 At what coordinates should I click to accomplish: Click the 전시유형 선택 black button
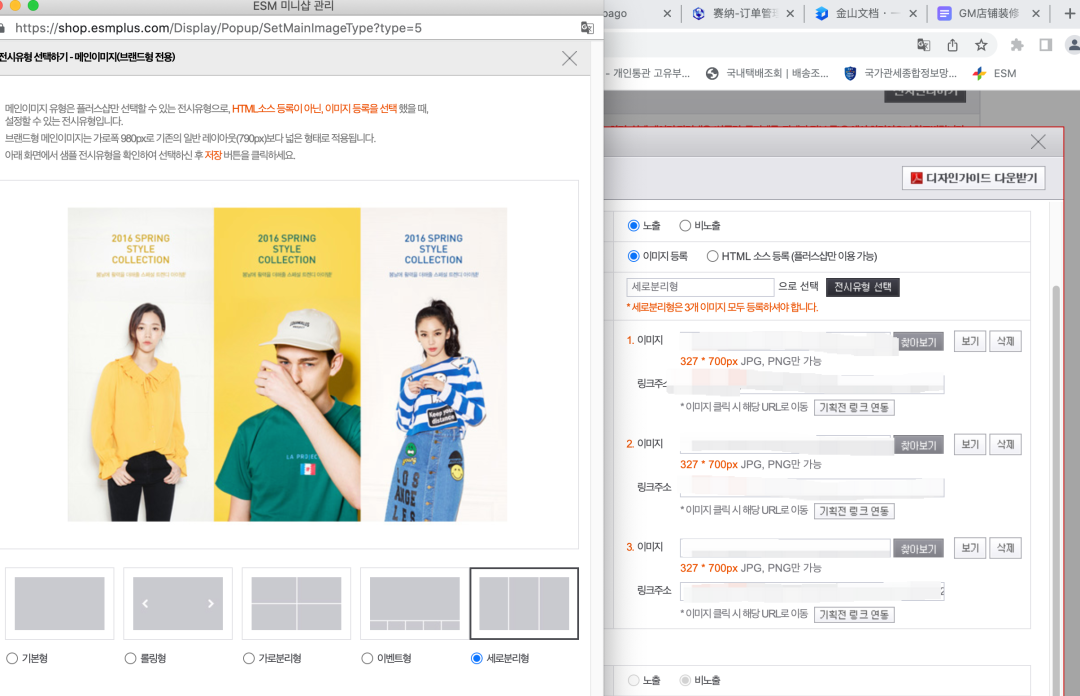tap(862, 287)
